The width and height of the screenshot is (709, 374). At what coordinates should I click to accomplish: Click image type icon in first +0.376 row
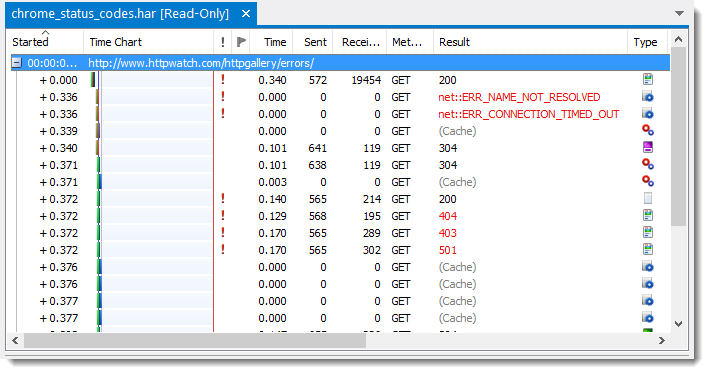tap(648, 266)
